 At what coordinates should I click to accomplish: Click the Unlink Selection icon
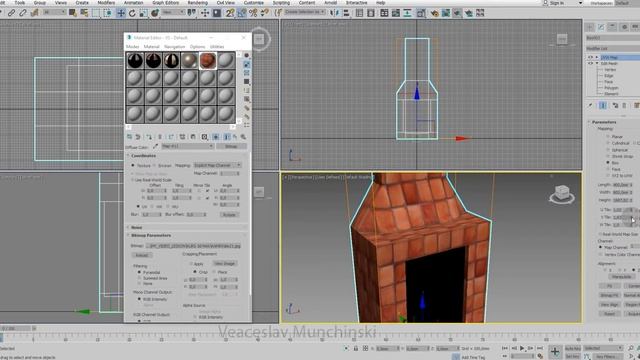(x=23, y=13)
